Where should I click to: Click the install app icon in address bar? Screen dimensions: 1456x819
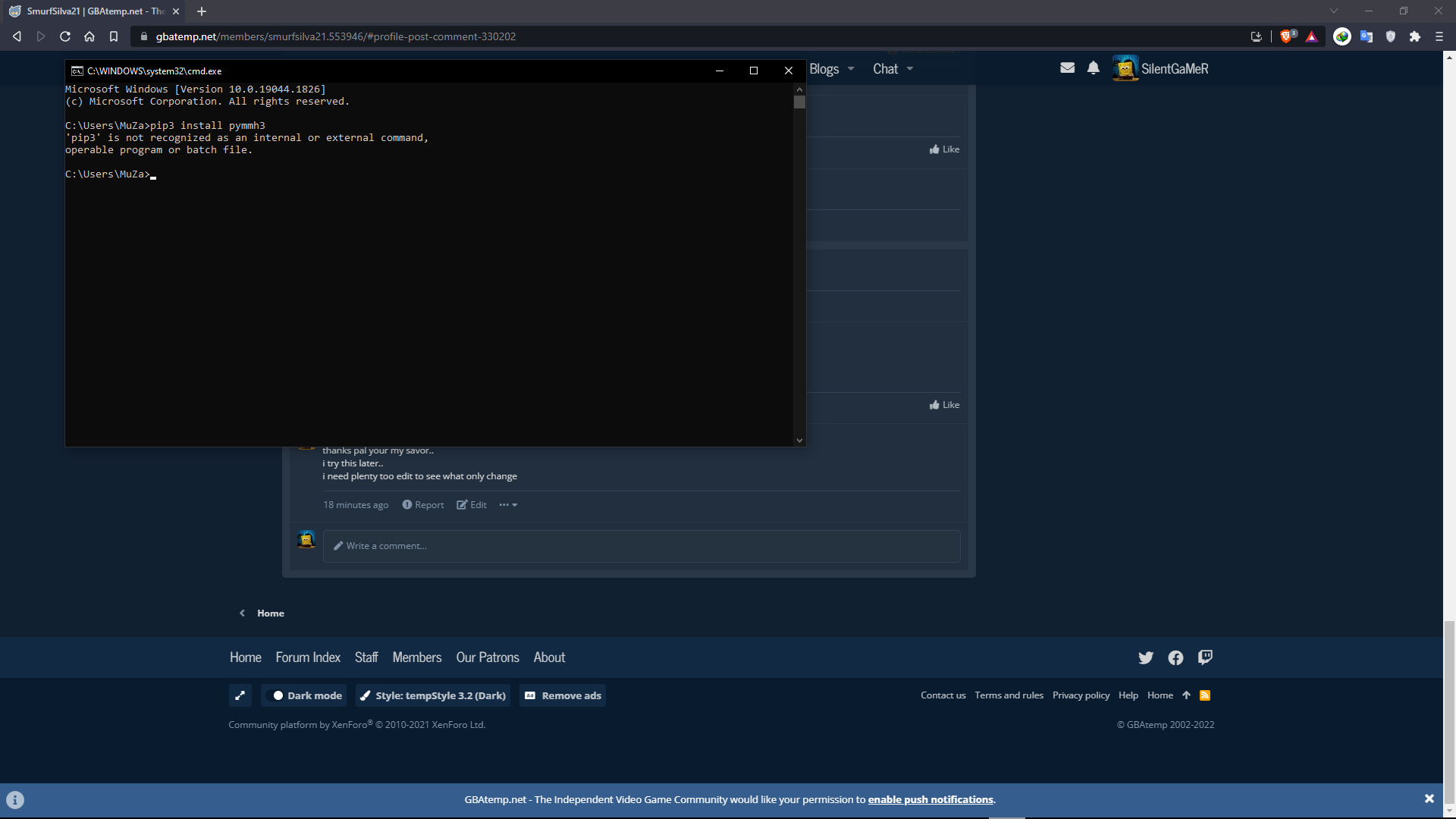tap(1257, 36)
